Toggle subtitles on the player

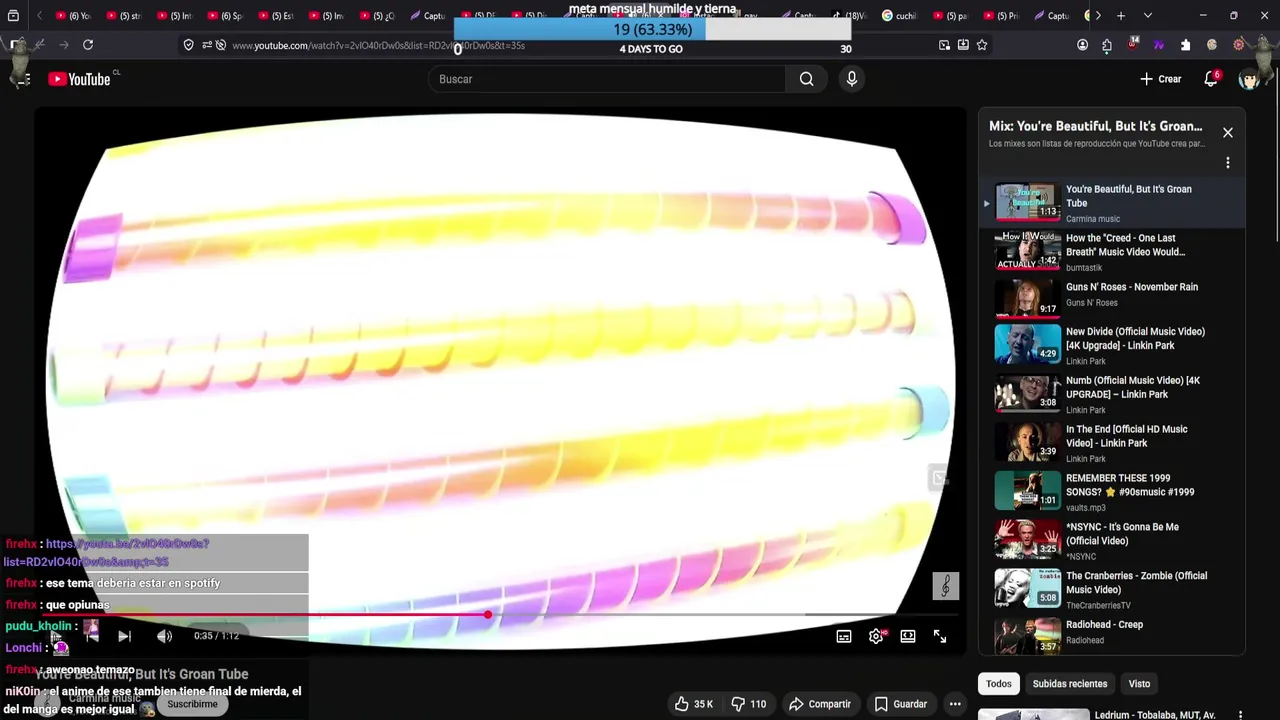[844, 636]
